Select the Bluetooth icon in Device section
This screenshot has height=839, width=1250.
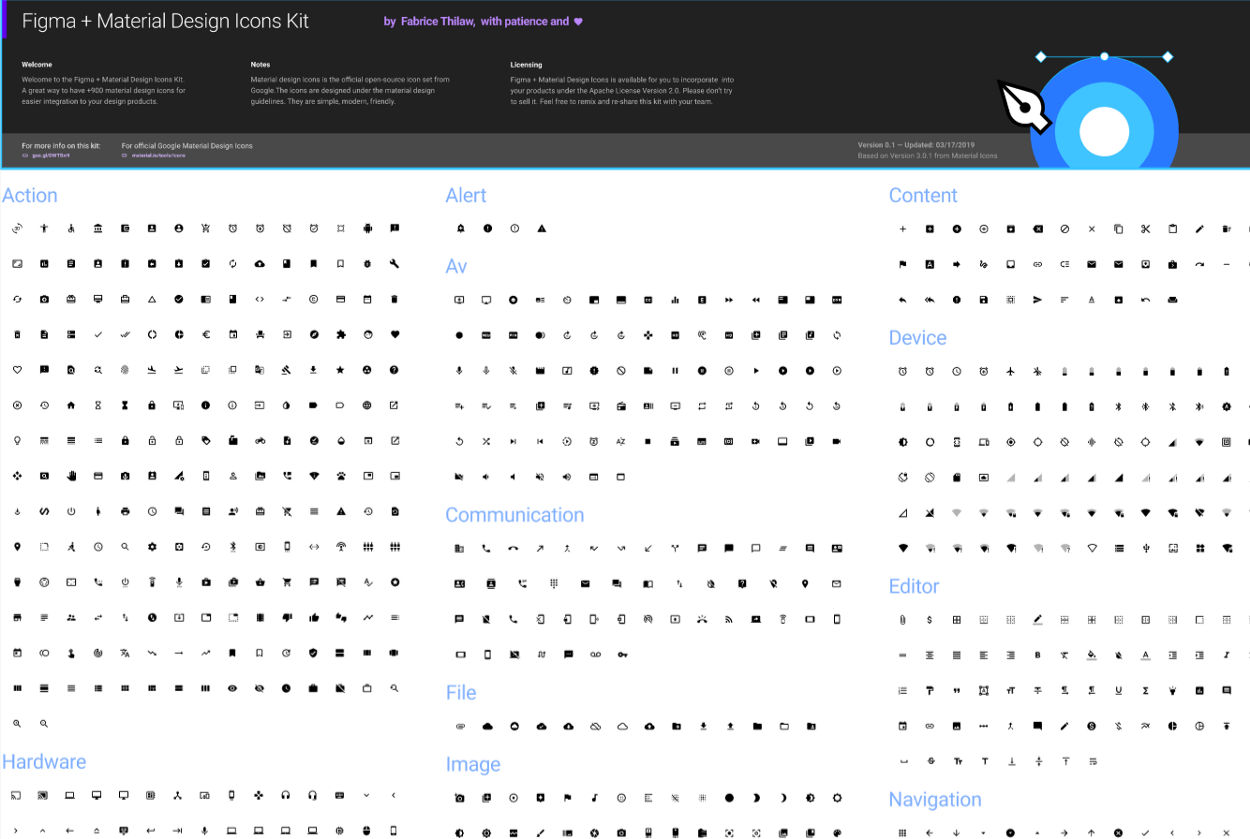coord(1119,406)
